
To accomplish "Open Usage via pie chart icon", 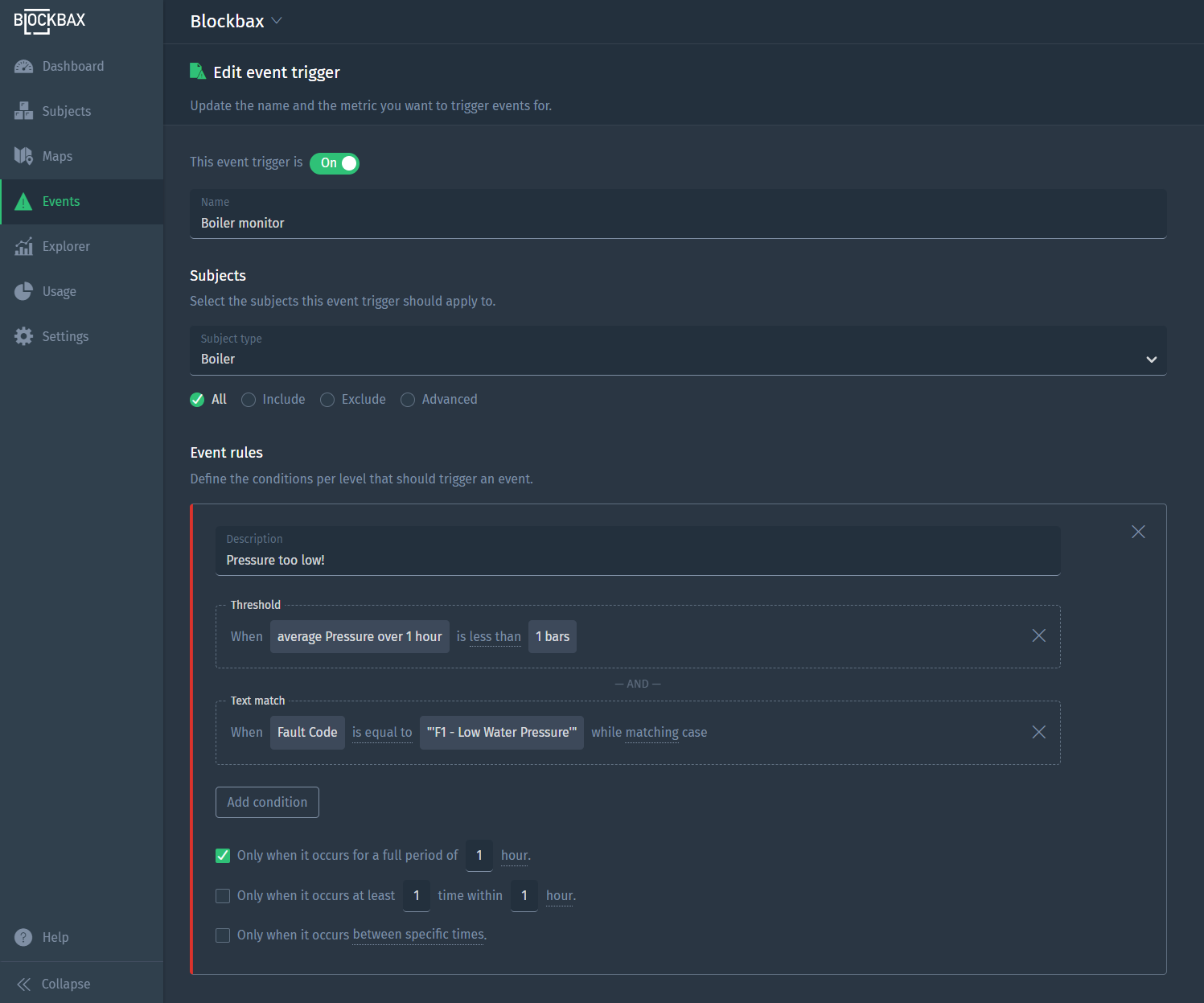I will 23,292.
